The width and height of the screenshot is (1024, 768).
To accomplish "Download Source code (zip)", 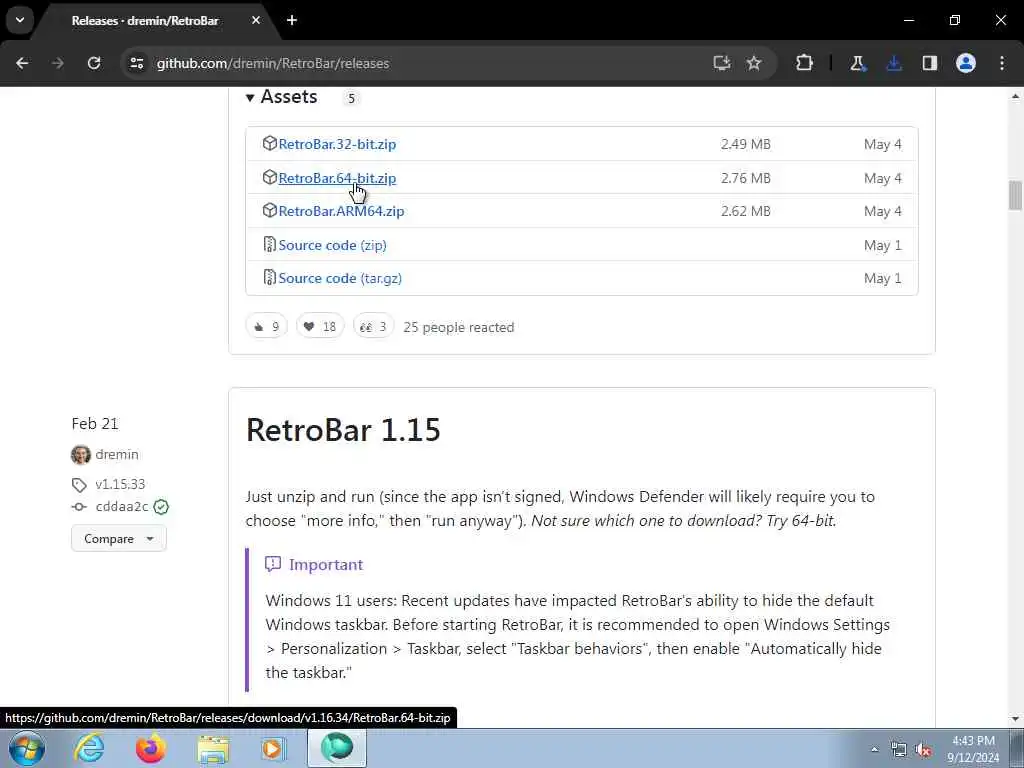I will point(332,245).
